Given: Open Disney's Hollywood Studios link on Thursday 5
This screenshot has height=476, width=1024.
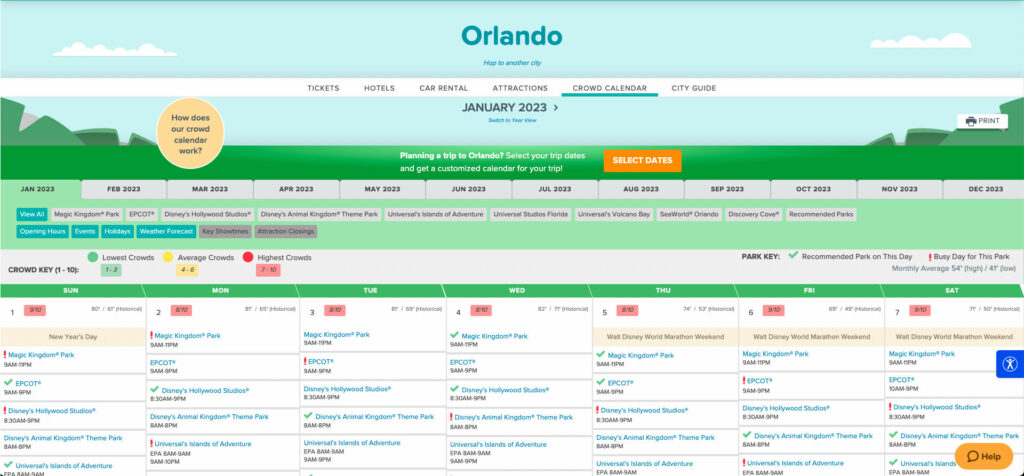Looking at the screenshot, I should click(x=643, y=411).
